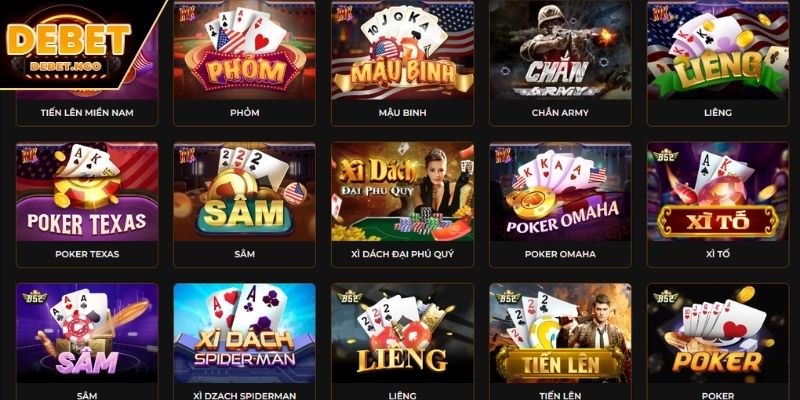This screenshot has height=400, width=800.
Task: Click the 'LIÊNG' label in the top row
Action: (x=718, y=113)
